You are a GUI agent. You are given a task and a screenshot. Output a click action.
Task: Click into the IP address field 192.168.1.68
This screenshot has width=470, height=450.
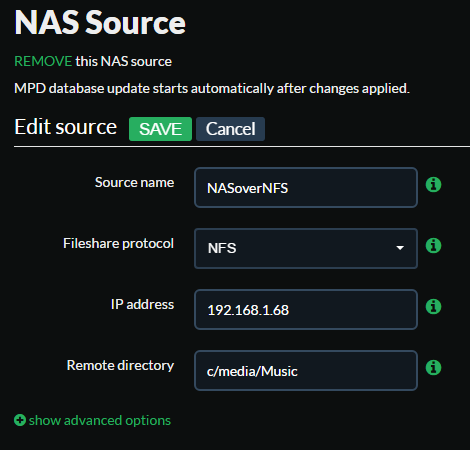pyautogui.click(x=306, y=309)
